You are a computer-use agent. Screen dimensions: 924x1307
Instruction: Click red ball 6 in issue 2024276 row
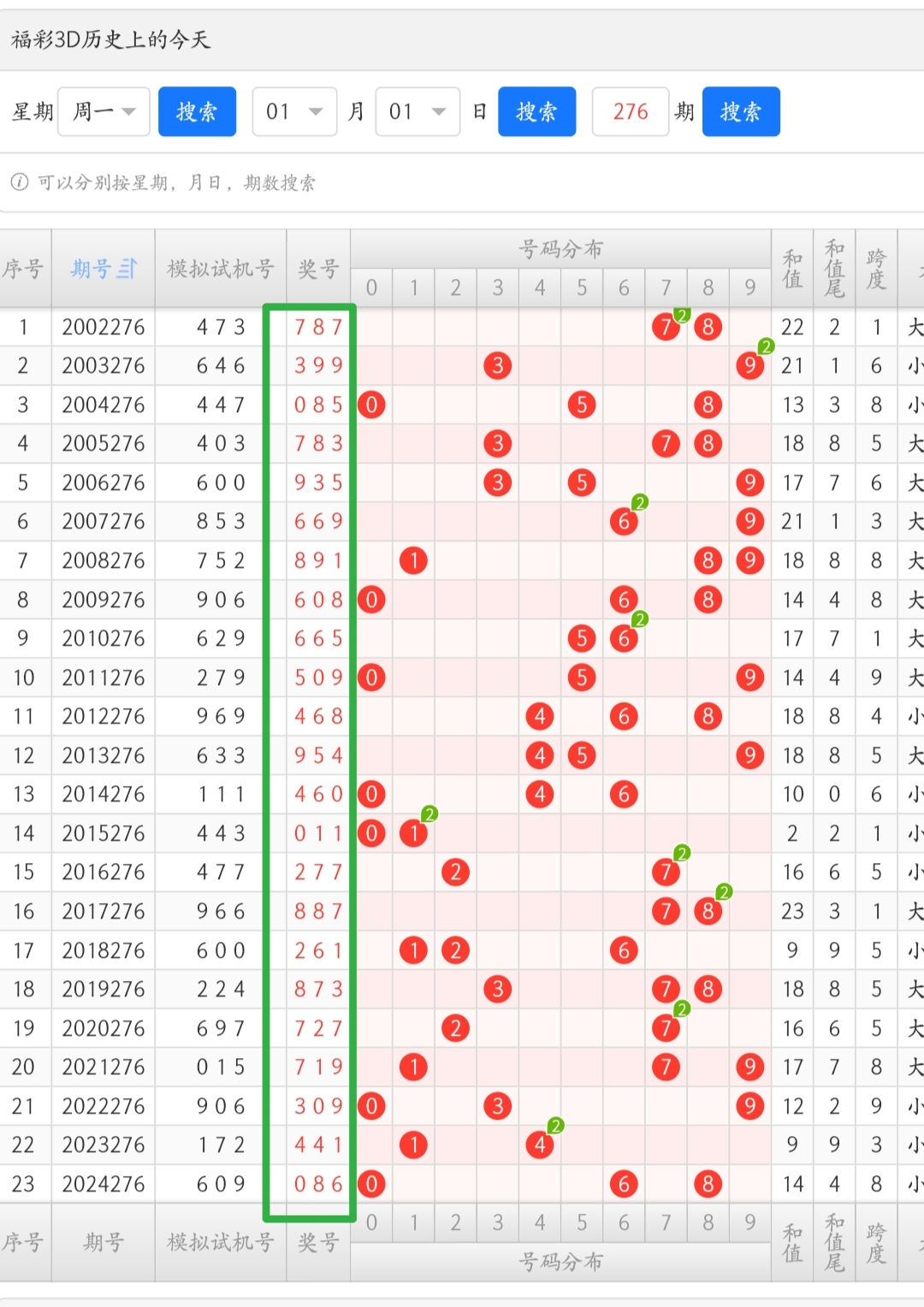pos(624,1184)
